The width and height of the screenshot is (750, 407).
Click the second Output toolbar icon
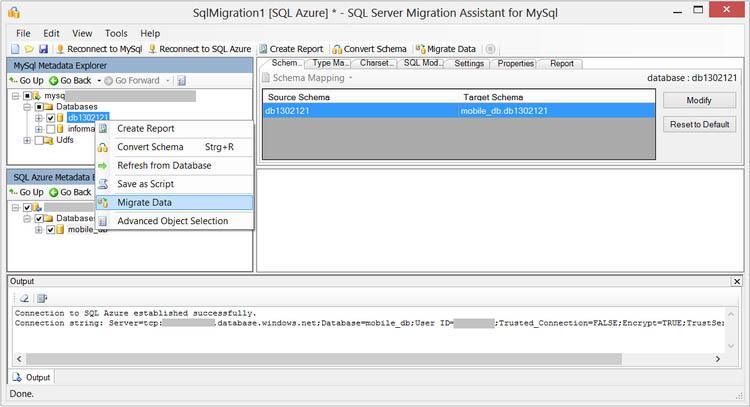pyautogui.click(x=42, y=298)
